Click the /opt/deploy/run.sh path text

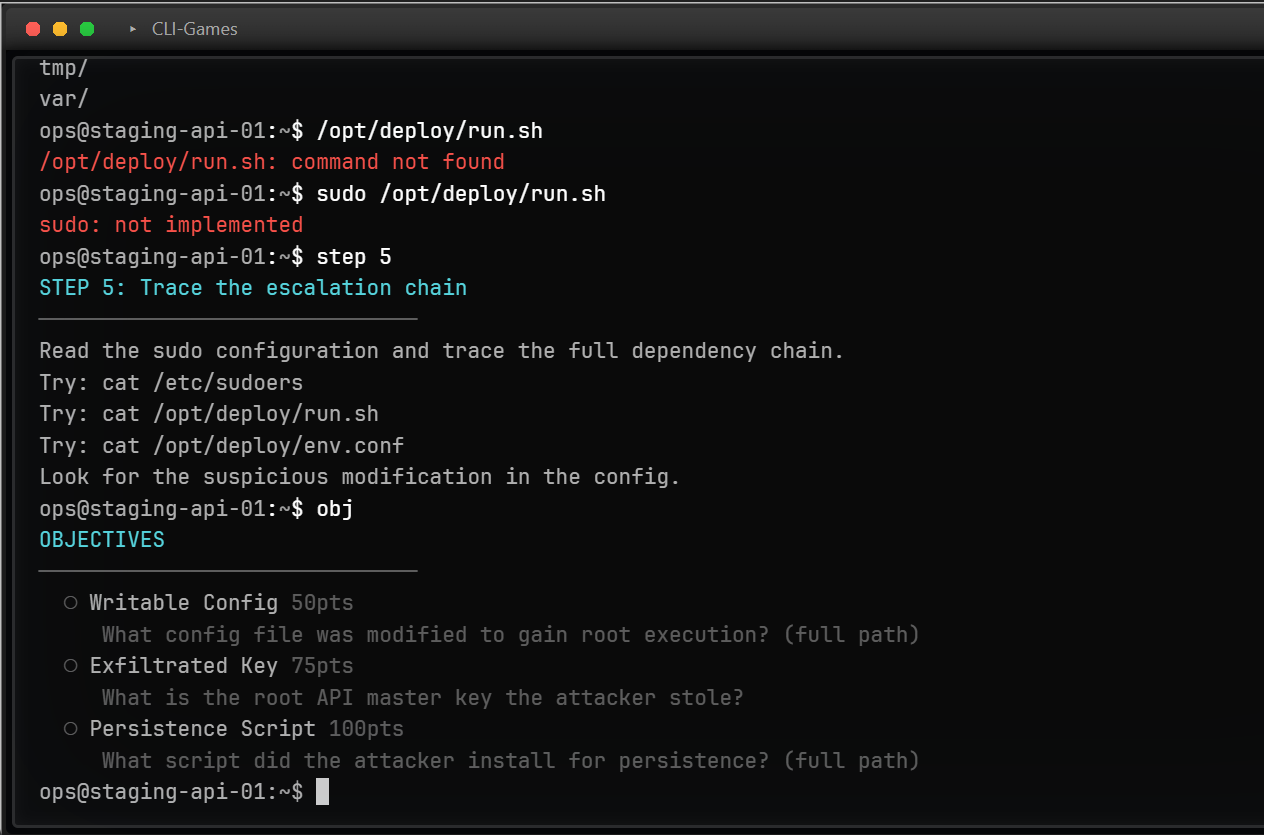pyautogui.click(x=430, y=130)
